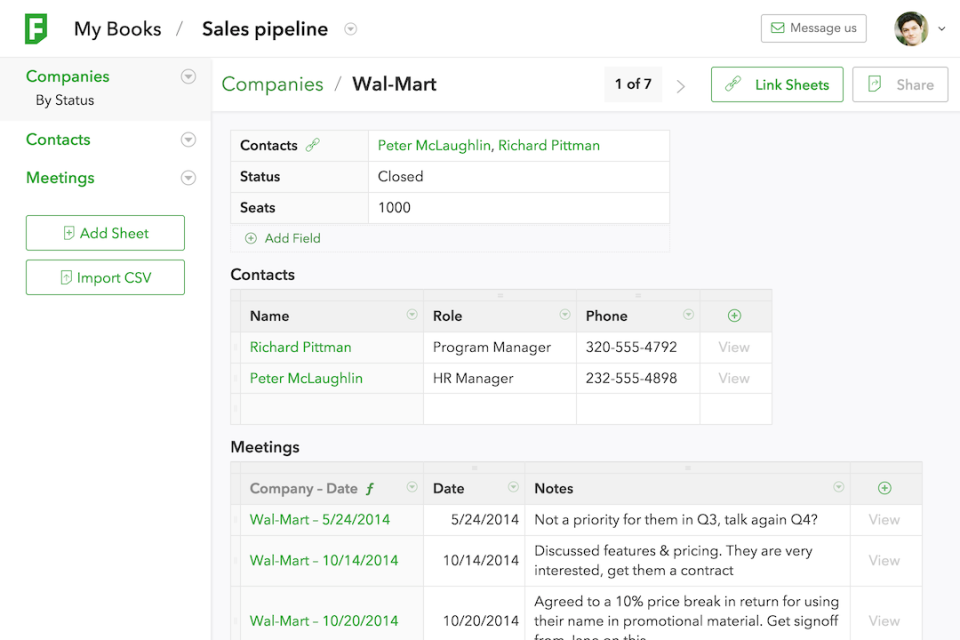This screenshot has width=960, height=640.
Task: Go to the next record arrow
Action: pyautogui.click(x=681, y=86)
